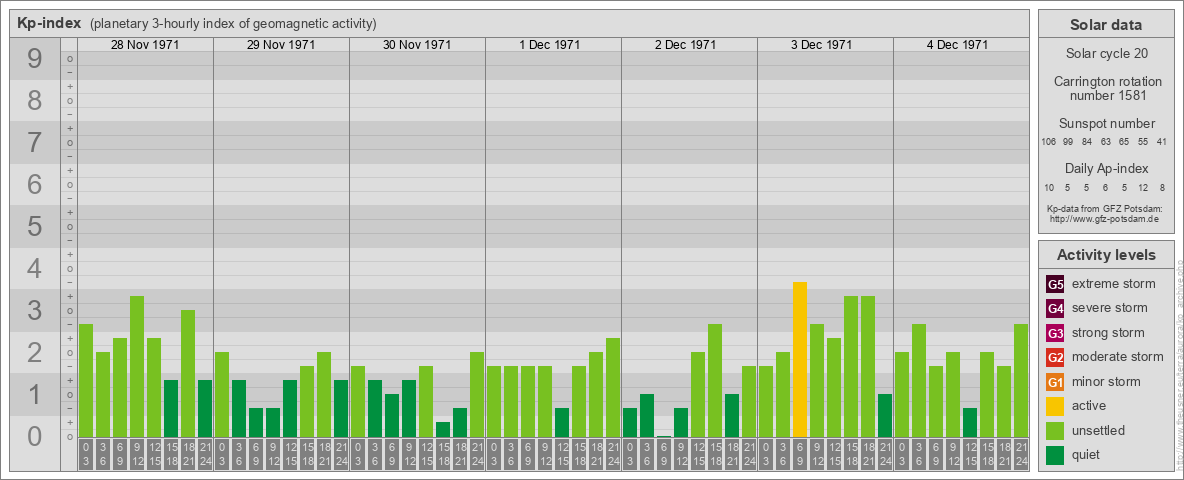This screenshot has width=1184, height=480.
Task: Click the G1 minor storm badge
Action: coord(1055,382)
